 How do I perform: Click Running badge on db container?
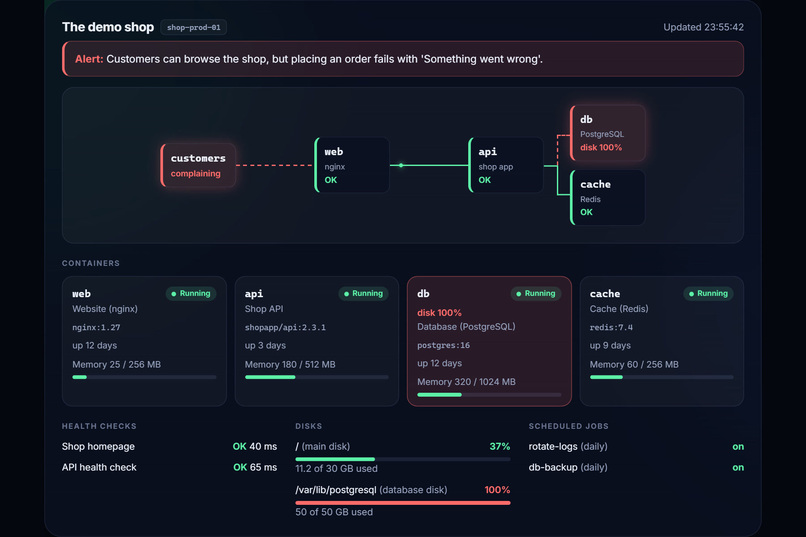tap(536, 293)
